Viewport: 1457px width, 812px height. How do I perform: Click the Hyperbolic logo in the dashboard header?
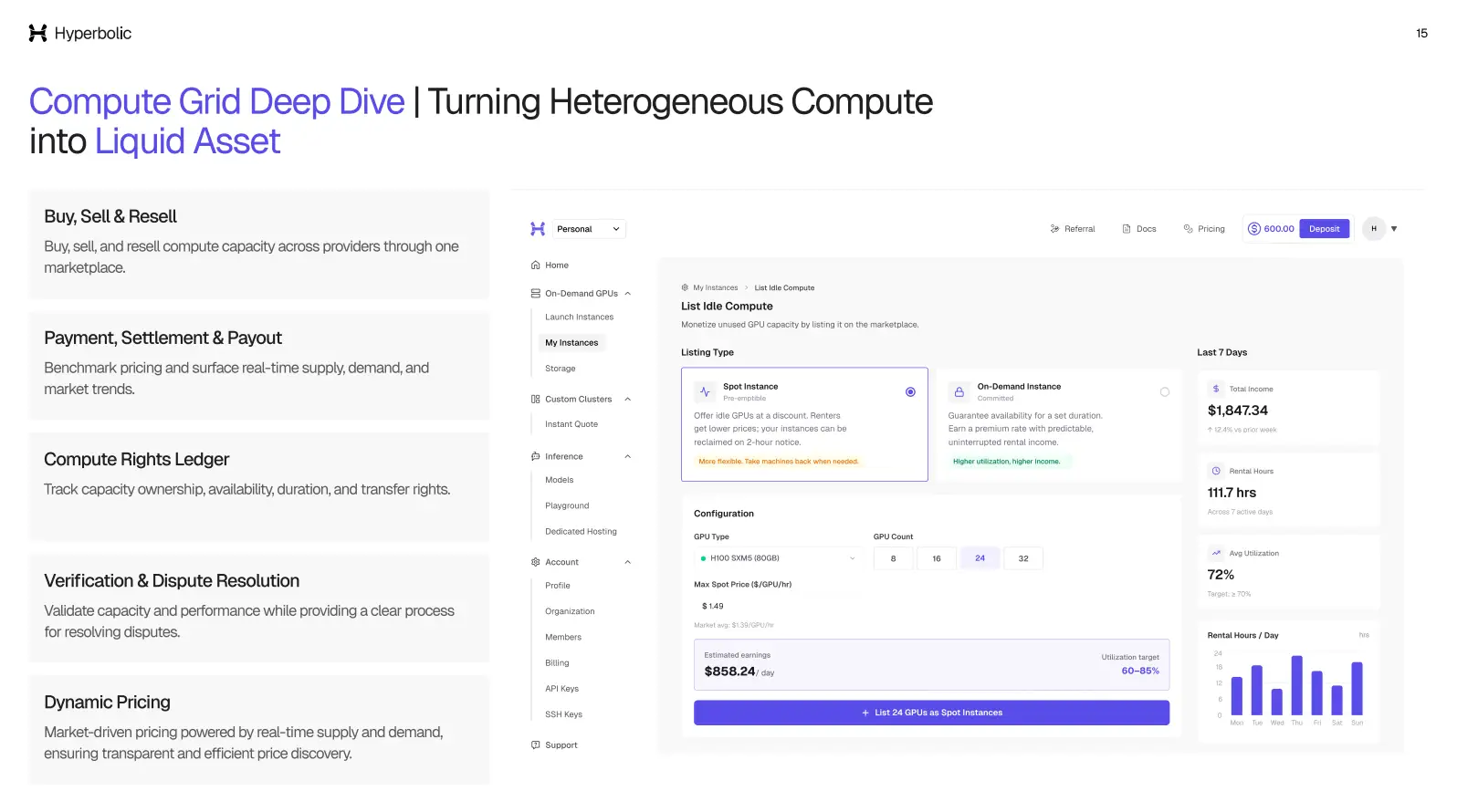click(538, 229)
